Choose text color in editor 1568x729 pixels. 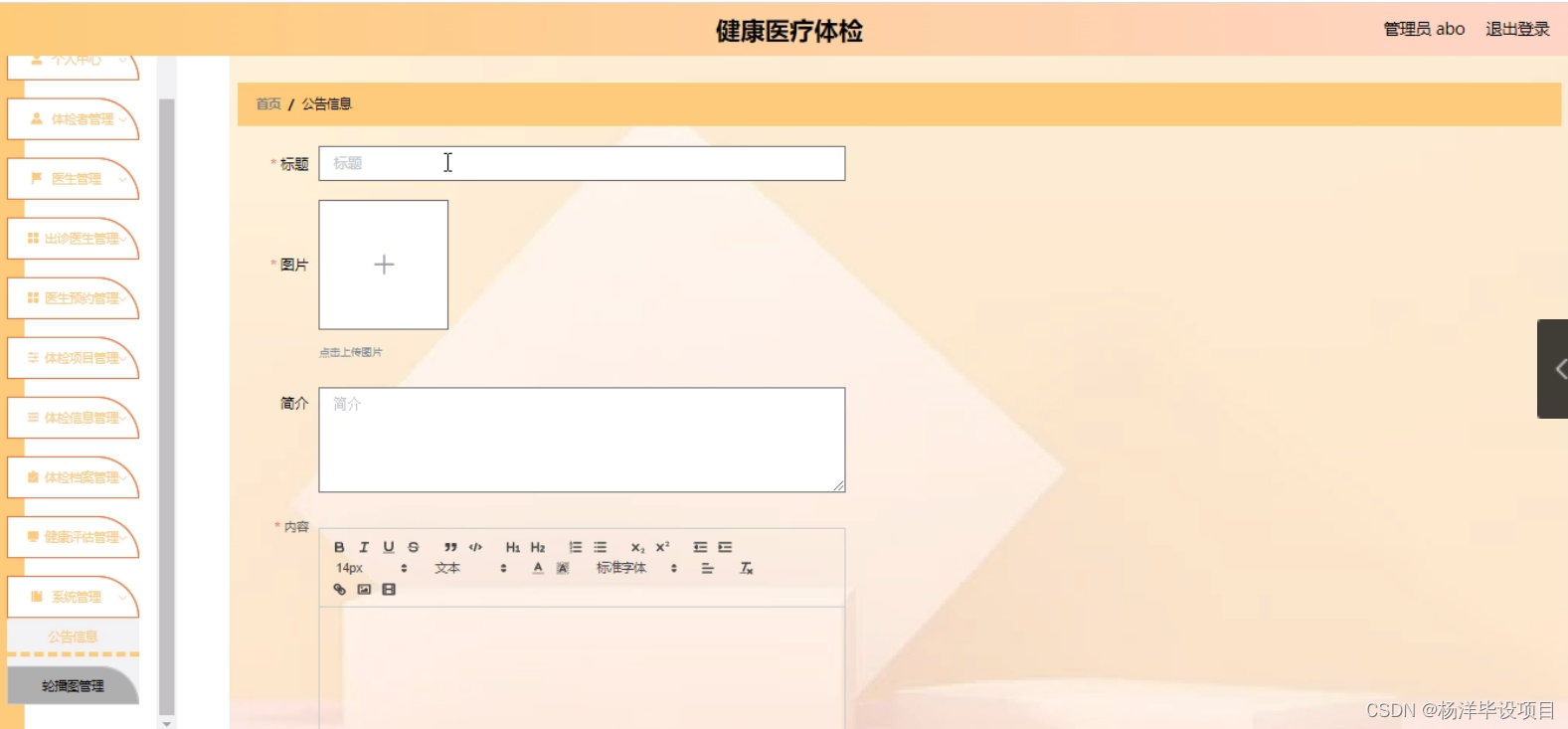click(x=538, y=568)
